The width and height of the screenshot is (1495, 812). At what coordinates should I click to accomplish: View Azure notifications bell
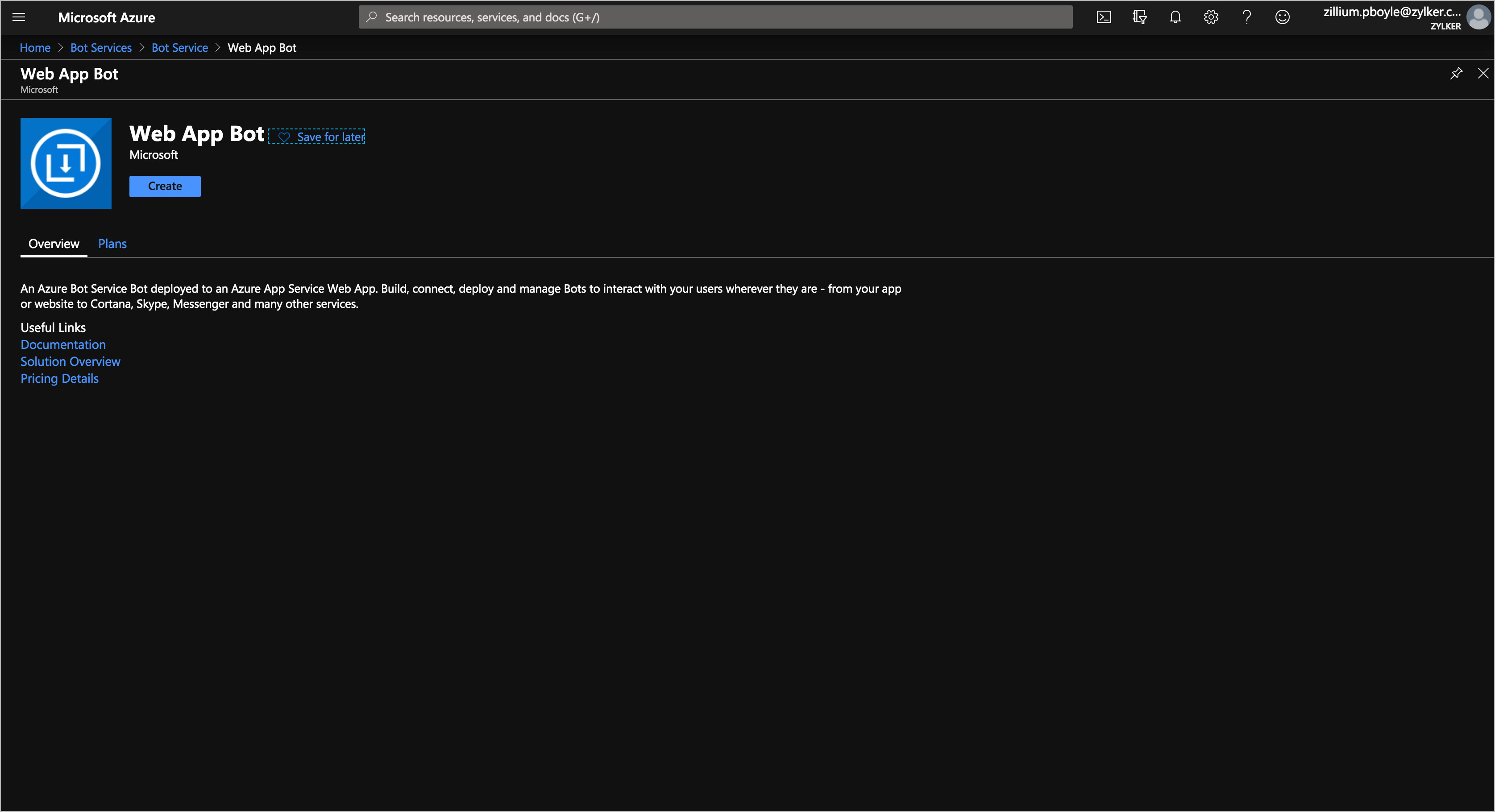pos(1175,17)
